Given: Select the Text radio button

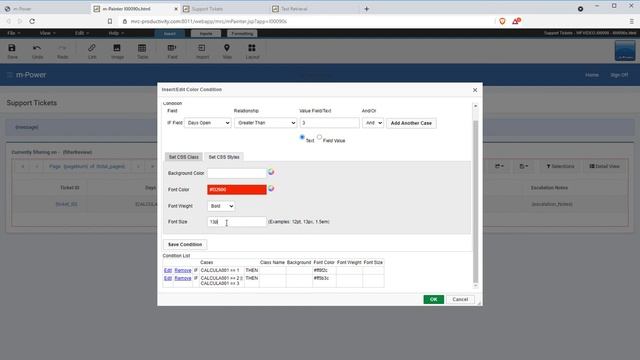Looking at the screenshot, I should (x=302, y=137).
